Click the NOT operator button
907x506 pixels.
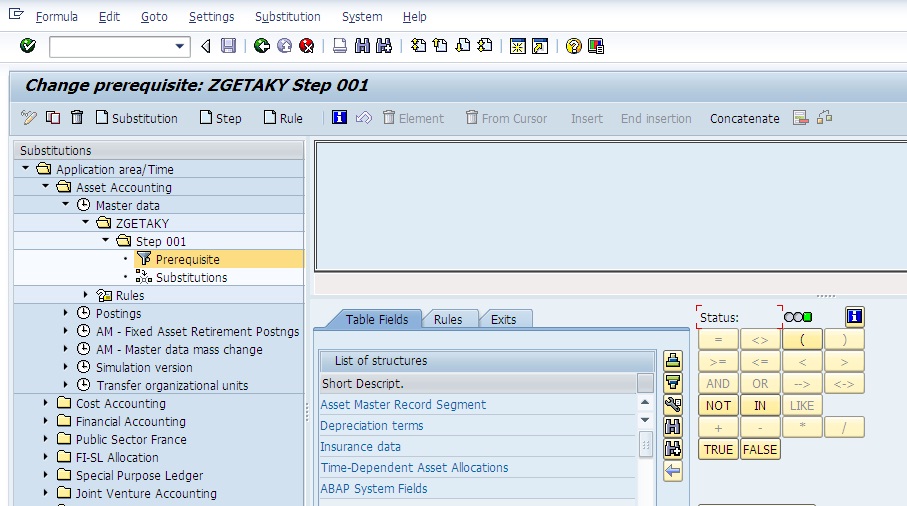718,406
